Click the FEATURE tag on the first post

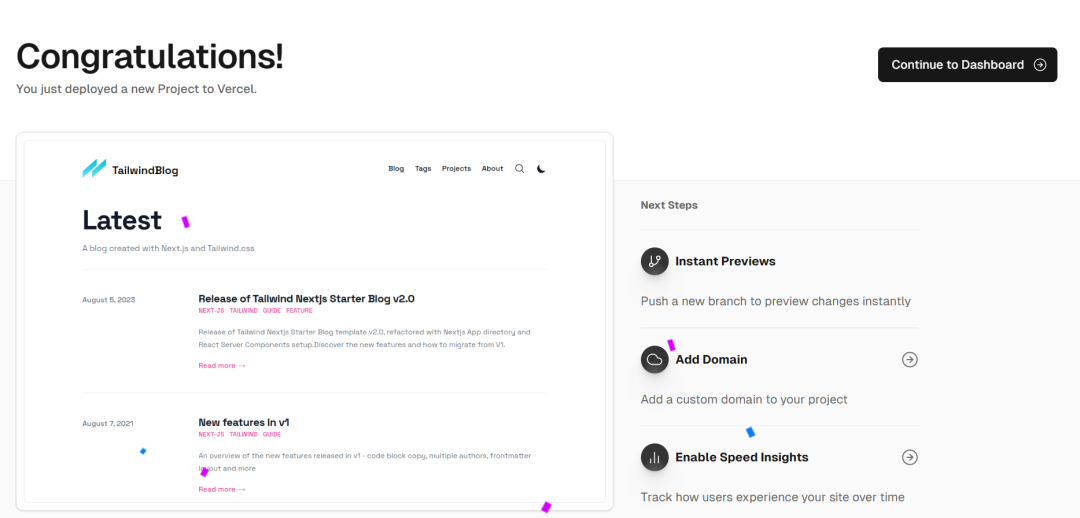(x=299, y=311)
